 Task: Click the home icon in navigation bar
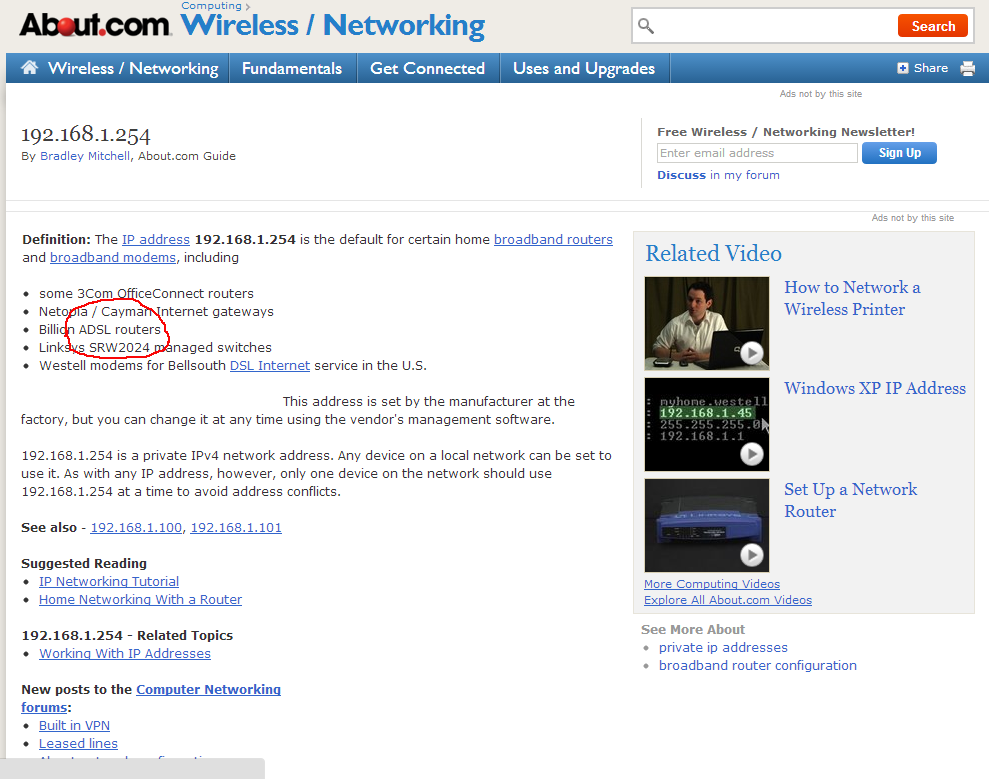pyautogui.click(x=30, y=67)
